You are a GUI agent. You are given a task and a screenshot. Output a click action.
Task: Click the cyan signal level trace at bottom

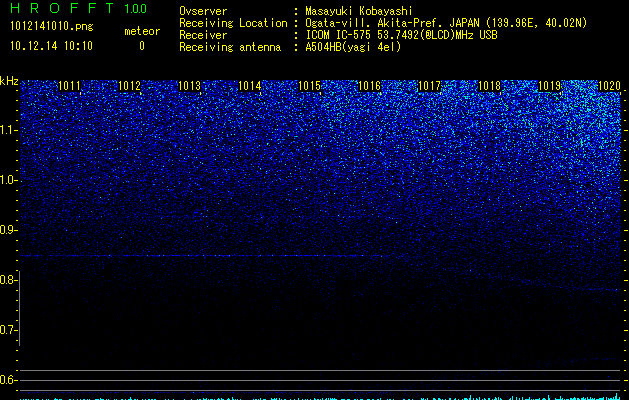[321, 398]
